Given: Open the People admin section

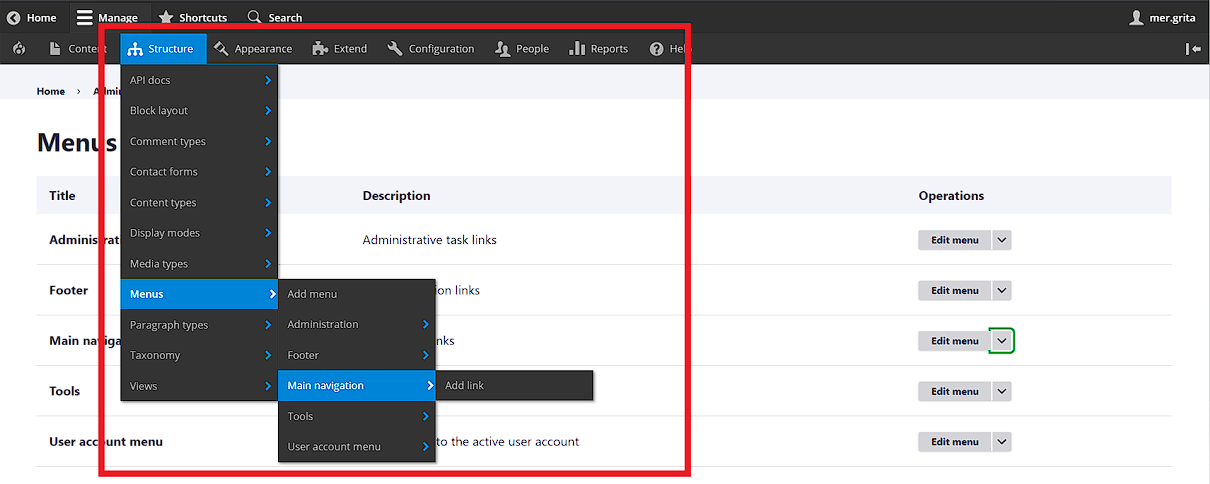Looking at the screenshot, I should [522, 48].
